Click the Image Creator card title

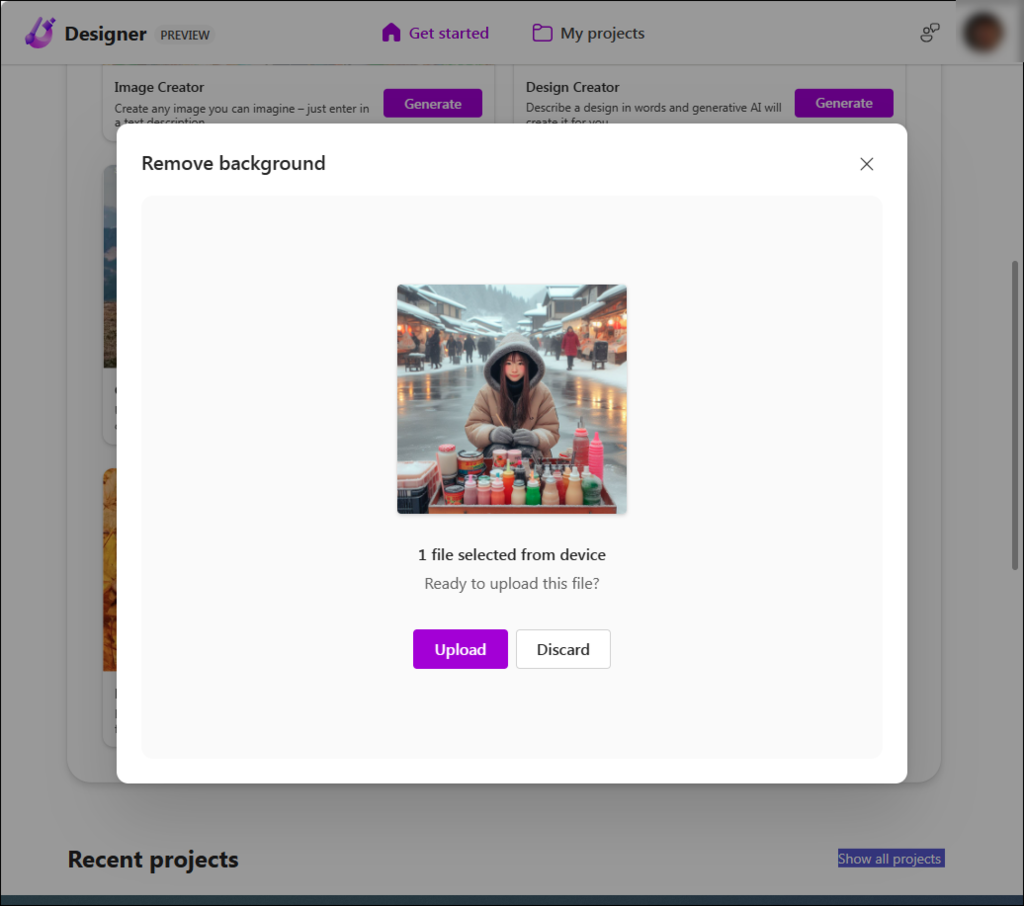pyautogui.click(x=159, y=87)
